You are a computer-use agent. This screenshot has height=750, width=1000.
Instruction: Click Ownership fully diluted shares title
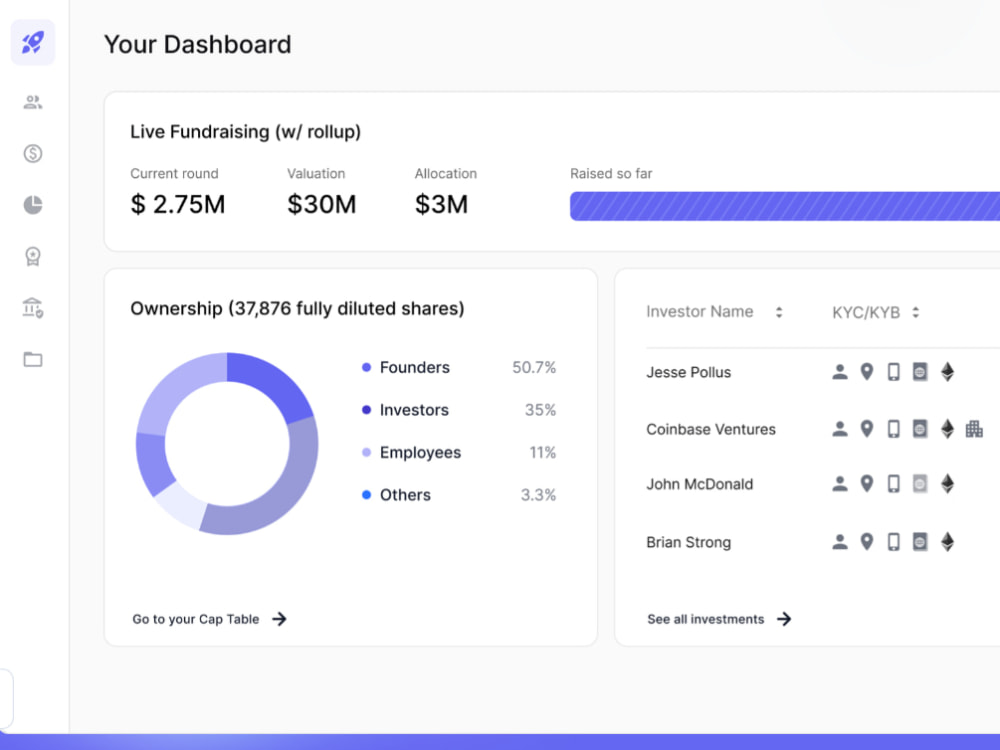click(x=297, y=309)
